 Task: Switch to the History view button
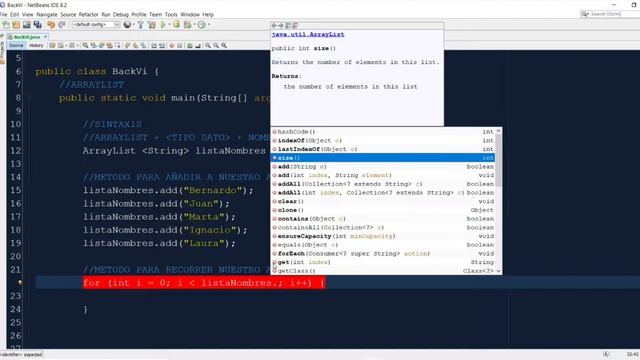(x=36, y=45)
